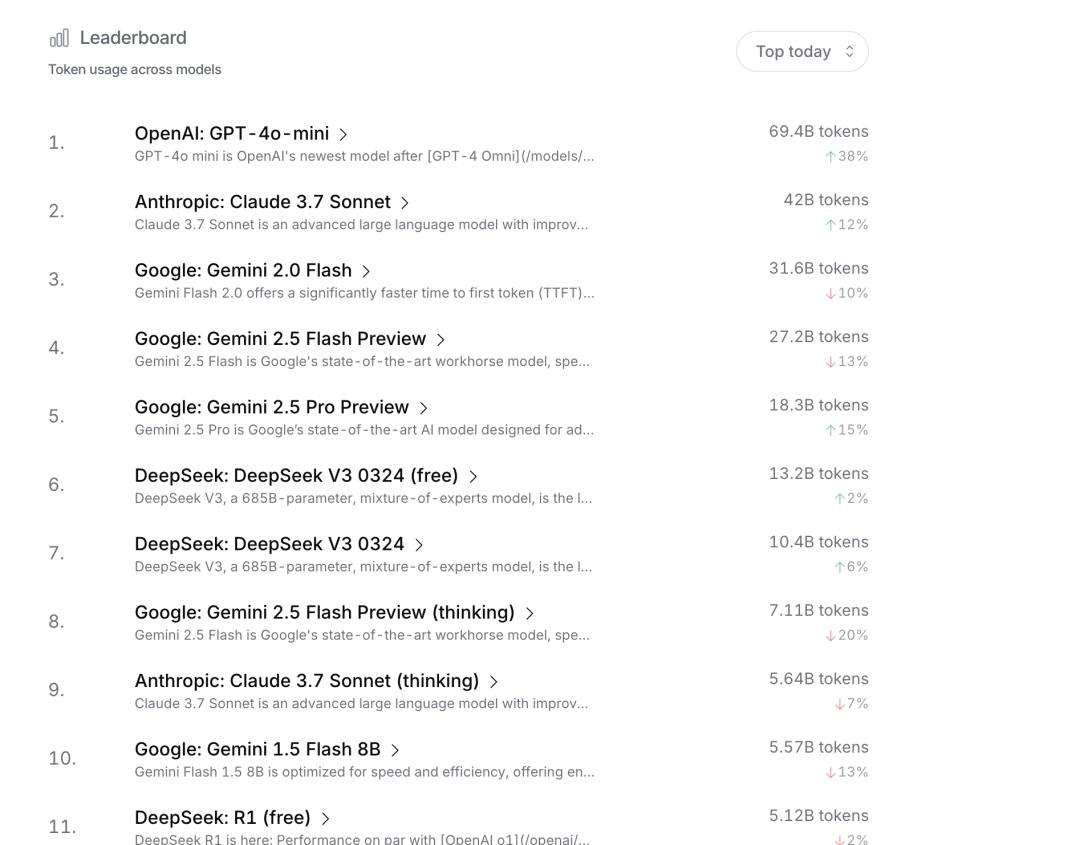Open Gemini 2.5 Flash Preview (thinking) link

click(325, 612)
